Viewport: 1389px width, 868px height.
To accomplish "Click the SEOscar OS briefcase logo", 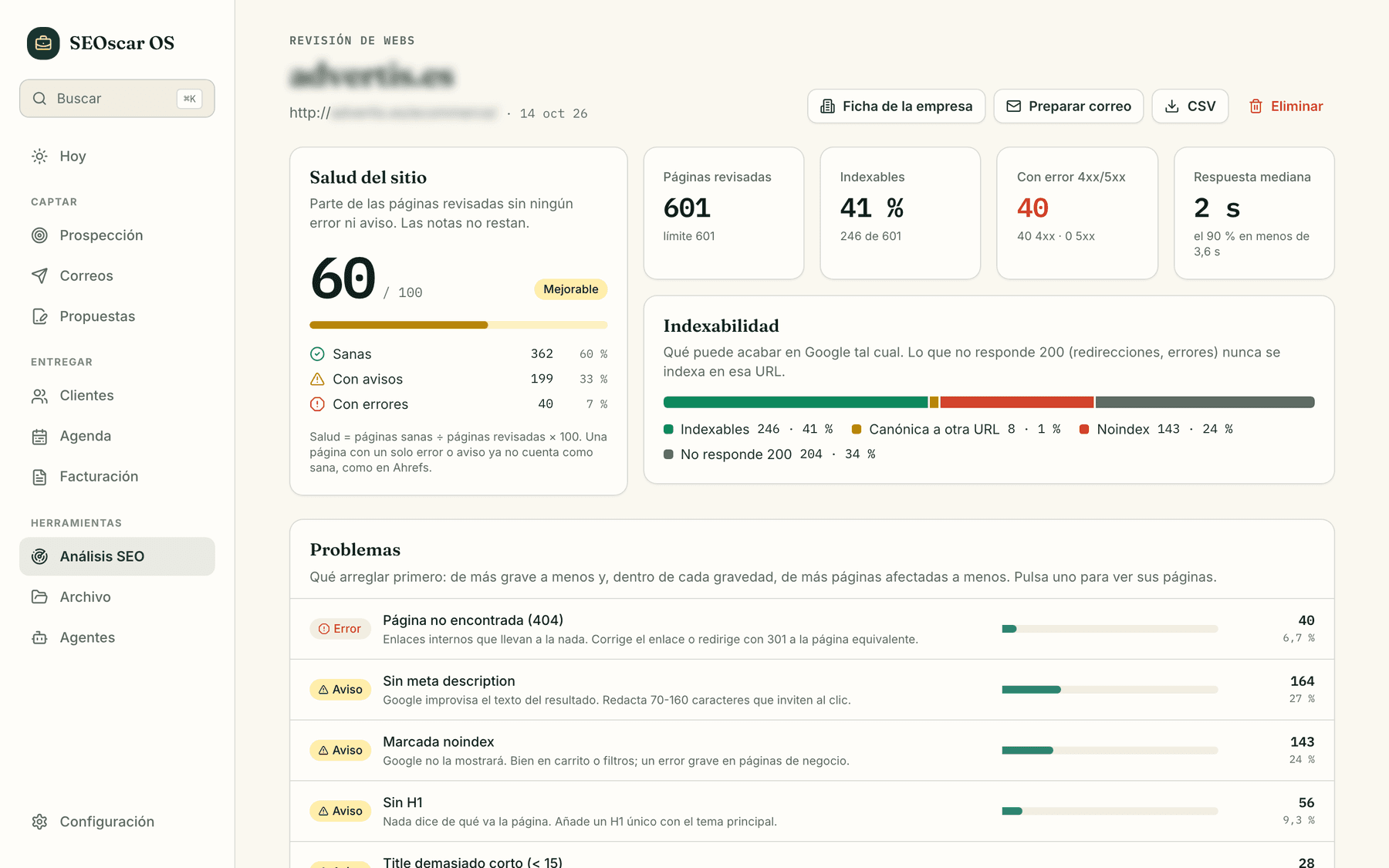I will click(43, 43).
